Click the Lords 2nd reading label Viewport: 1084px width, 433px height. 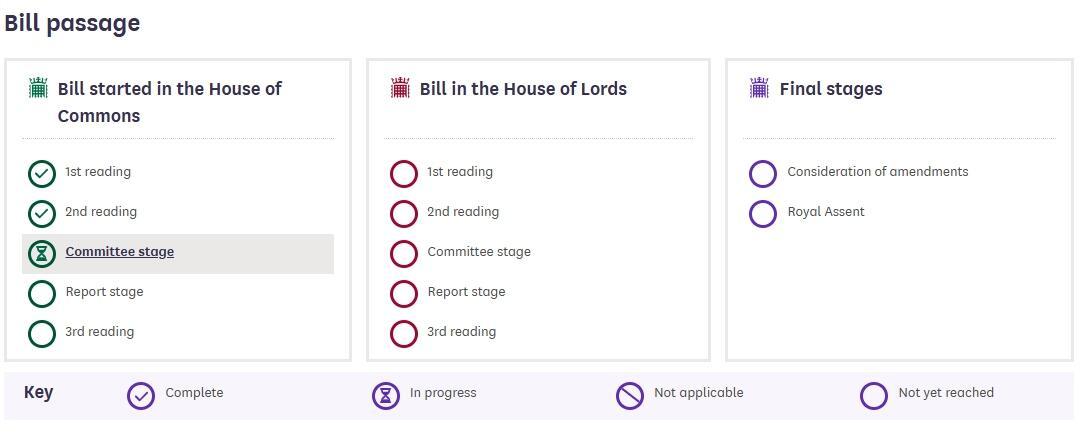click(x=463, y=212)
